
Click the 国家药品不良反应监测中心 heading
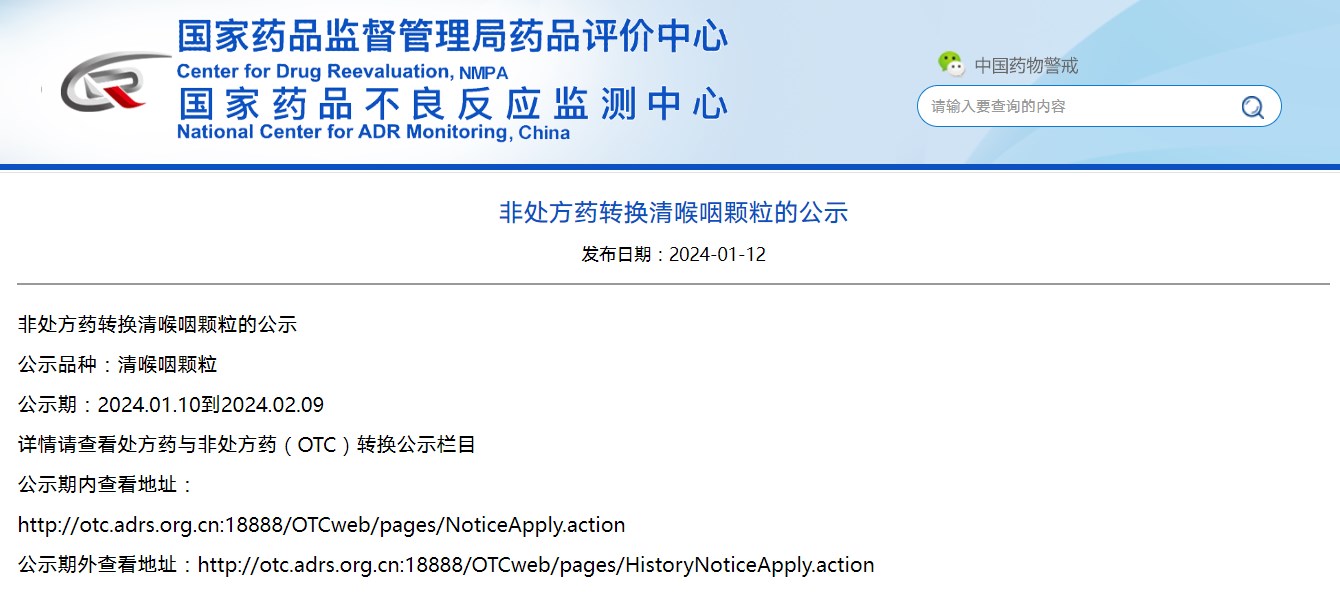pos(452,103)
